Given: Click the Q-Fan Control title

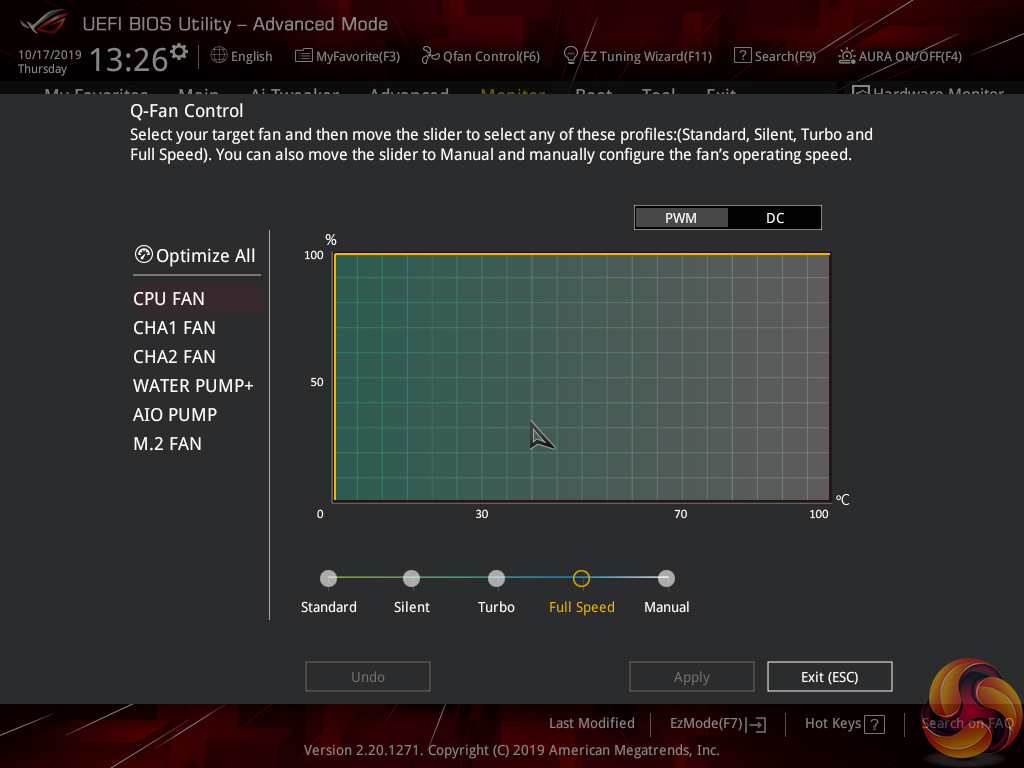Looking at the screenshot, I should [x=186, y=110].
